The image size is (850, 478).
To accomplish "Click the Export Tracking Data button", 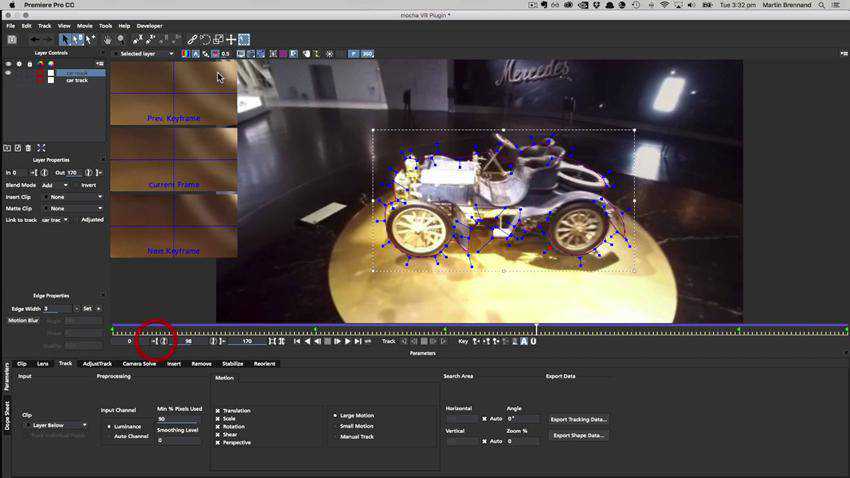I will coord(578,419).
